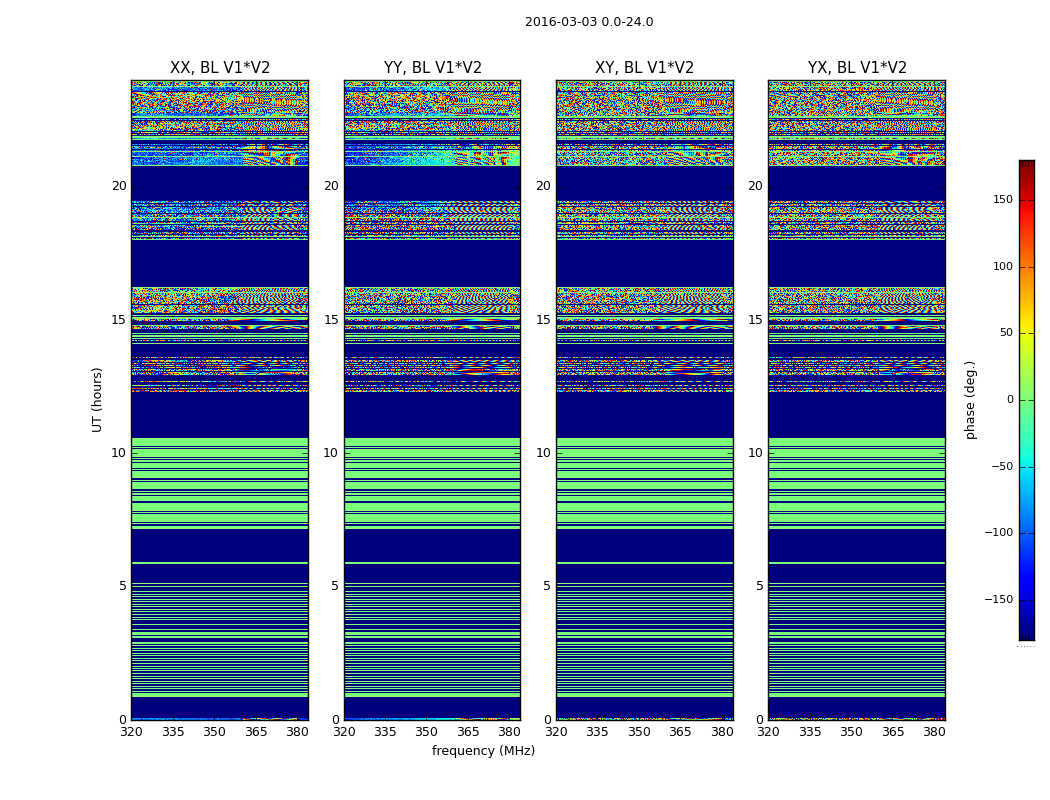Click the UT (hours) y-axis label
This screenshot has width=1050, height=800.
pyautogui.click(x=98, y=399)
